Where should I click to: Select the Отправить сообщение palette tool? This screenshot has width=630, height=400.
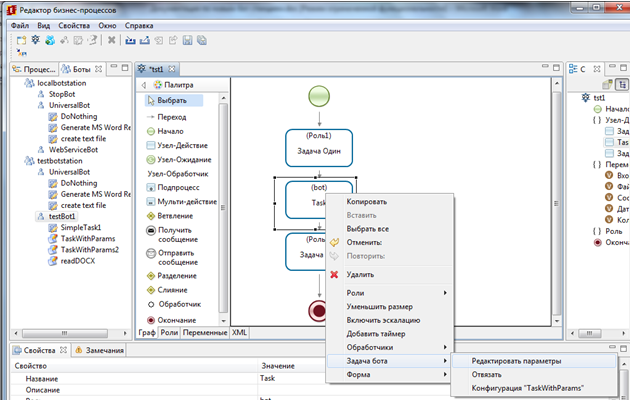coord(172,257)
